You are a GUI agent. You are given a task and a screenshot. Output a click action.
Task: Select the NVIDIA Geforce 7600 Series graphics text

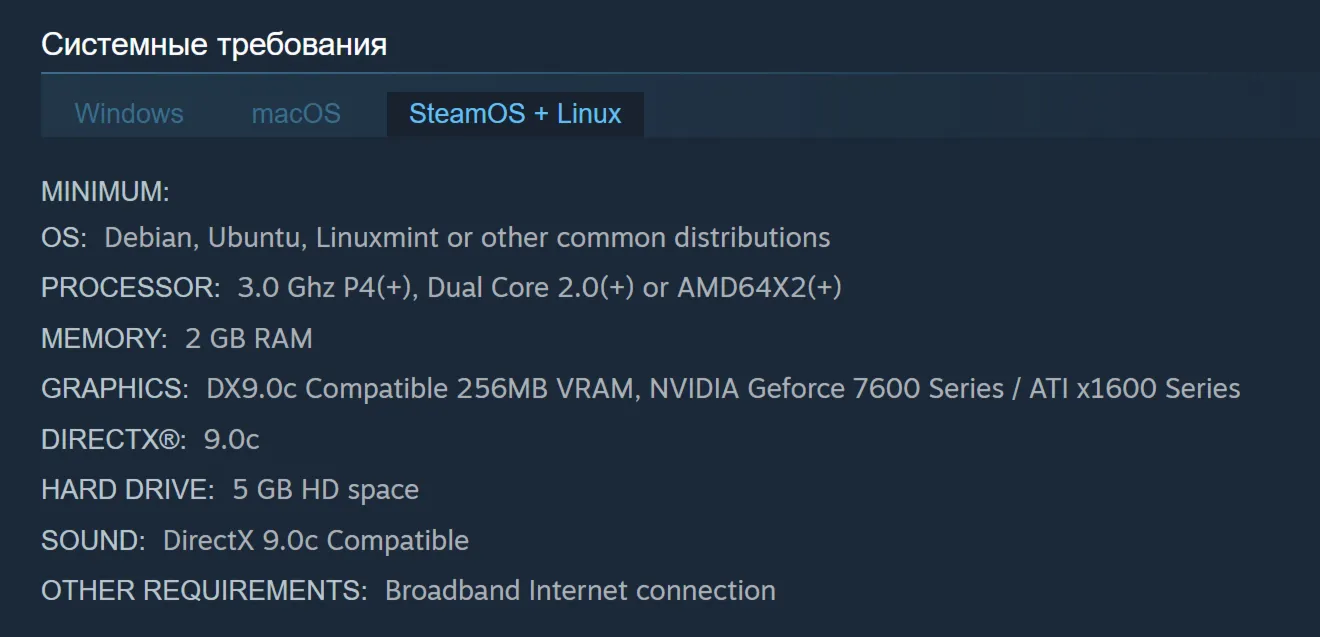point(827,389)
